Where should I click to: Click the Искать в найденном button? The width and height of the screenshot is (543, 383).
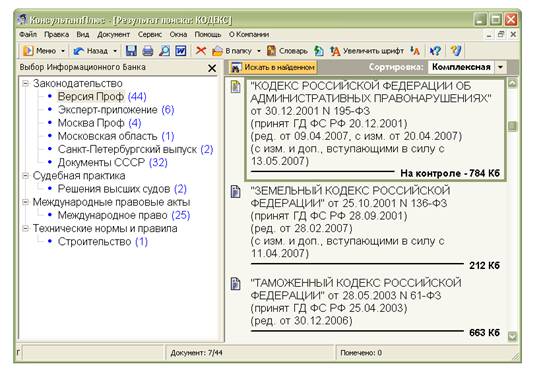point(273,67)
